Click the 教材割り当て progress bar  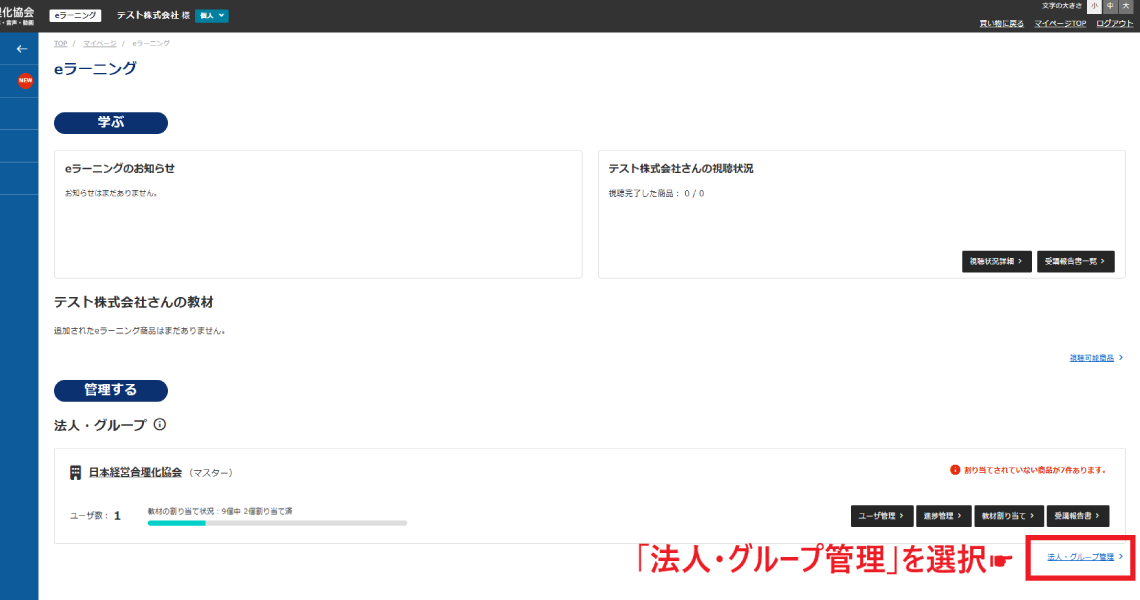click(277, 522)
